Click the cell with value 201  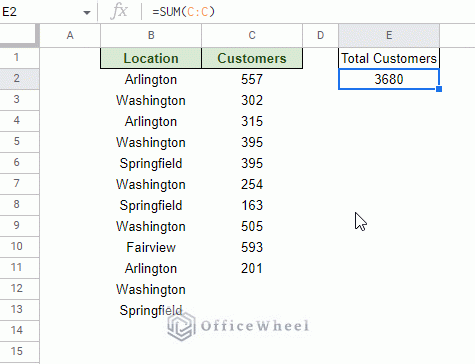(252, 268)
